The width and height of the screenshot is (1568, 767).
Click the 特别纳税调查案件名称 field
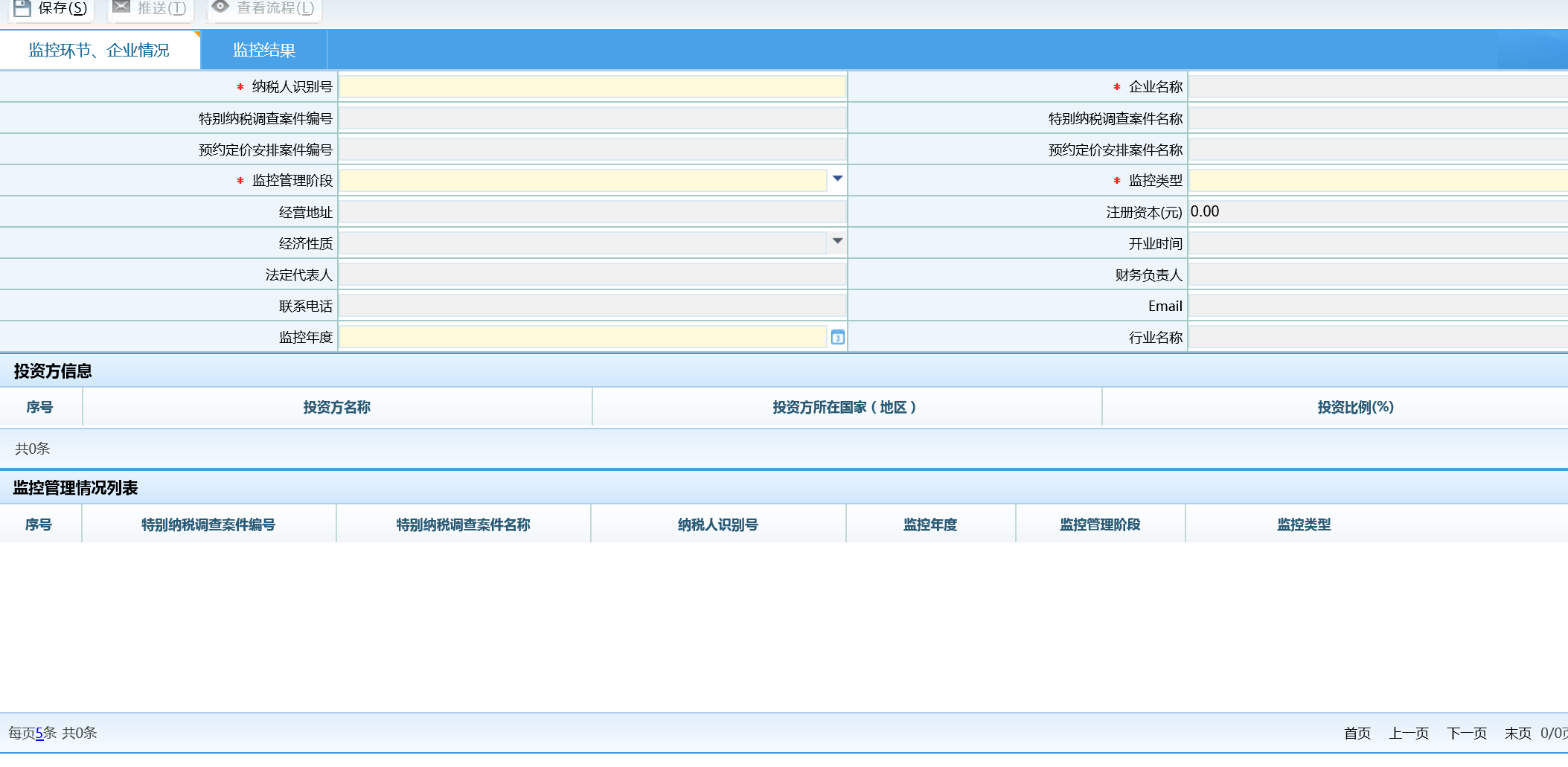[x=1378, y=118]
